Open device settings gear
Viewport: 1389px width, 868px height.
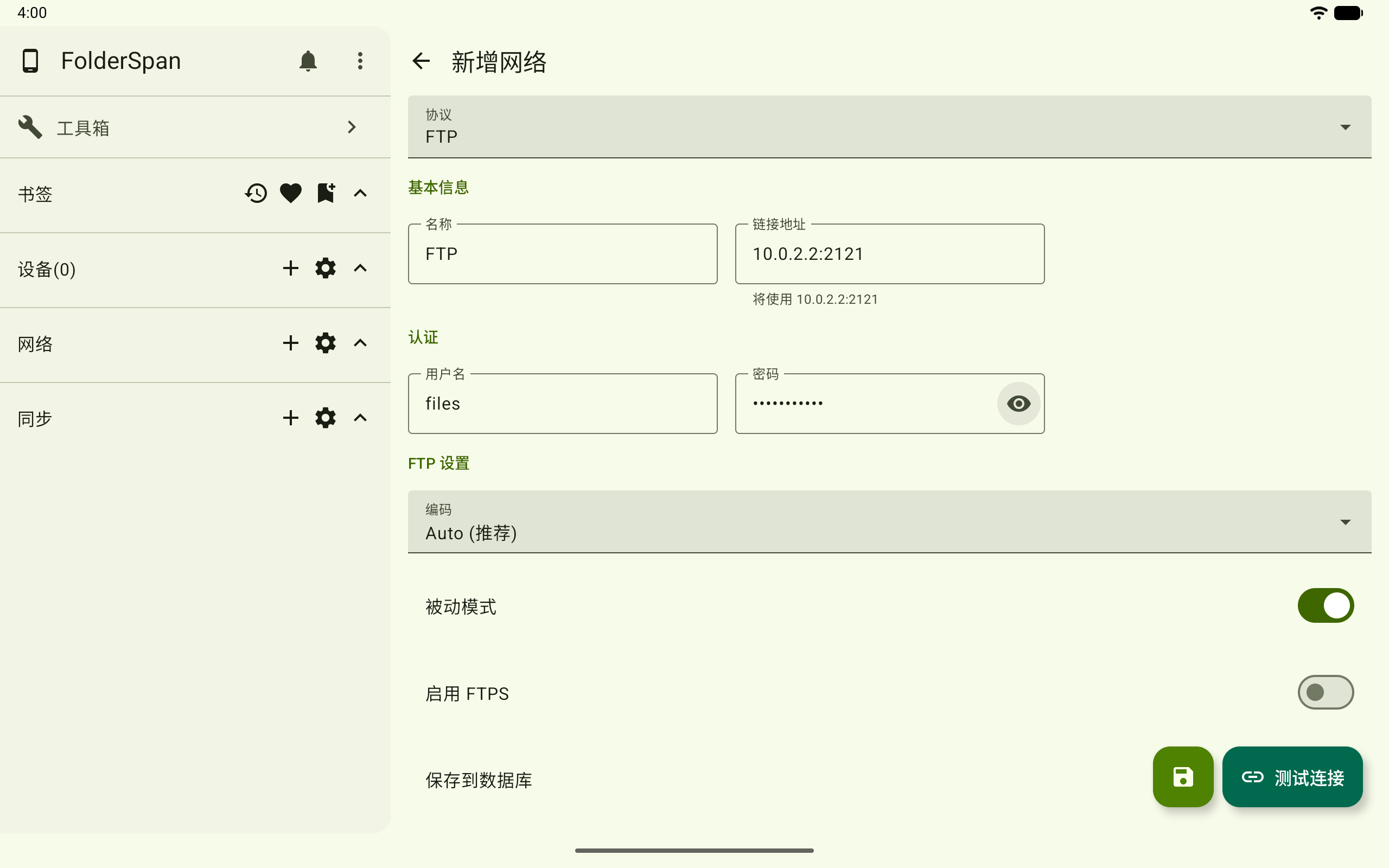[326, 268]
